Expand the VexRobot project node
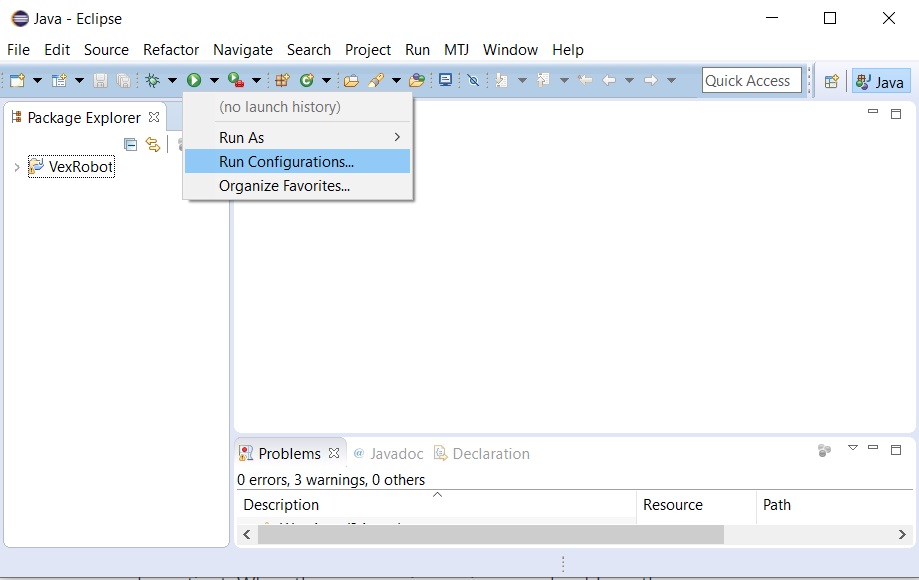Screen dimensions: 919x580 click(16, 167)
